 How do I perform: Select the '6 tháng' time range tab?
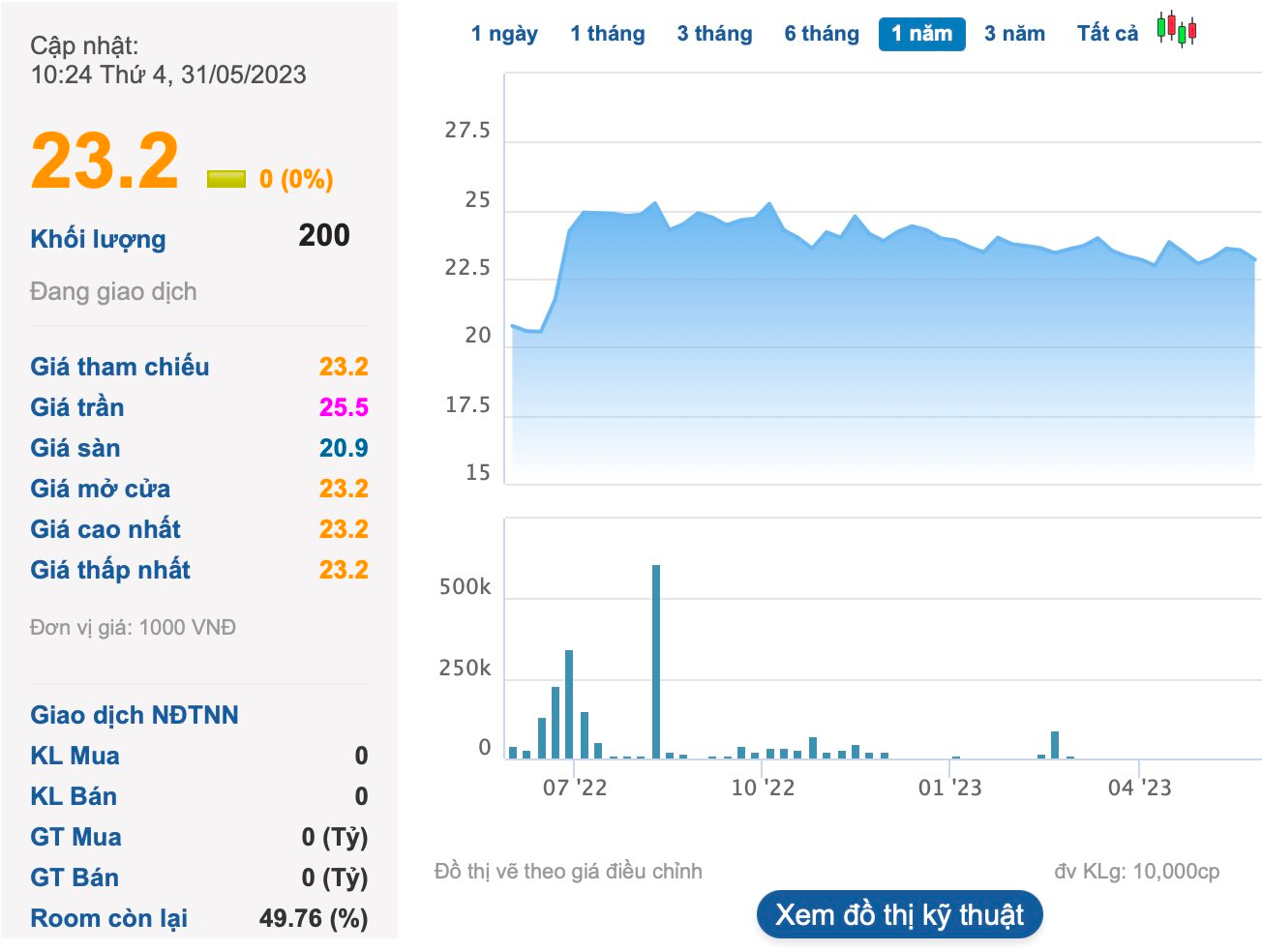click(x=822, y=34)
